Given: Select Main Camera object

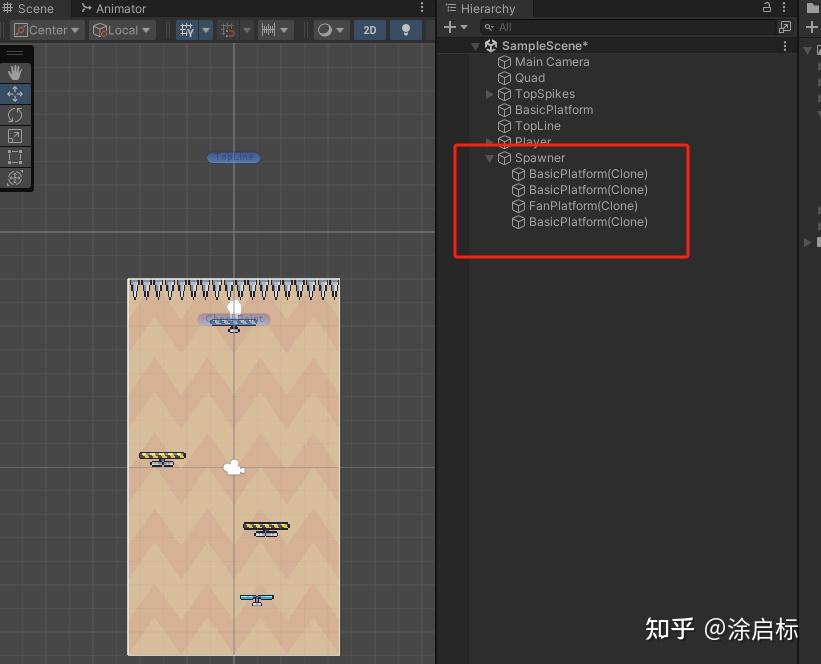Looking at the screenshot, I should point(552,62).
